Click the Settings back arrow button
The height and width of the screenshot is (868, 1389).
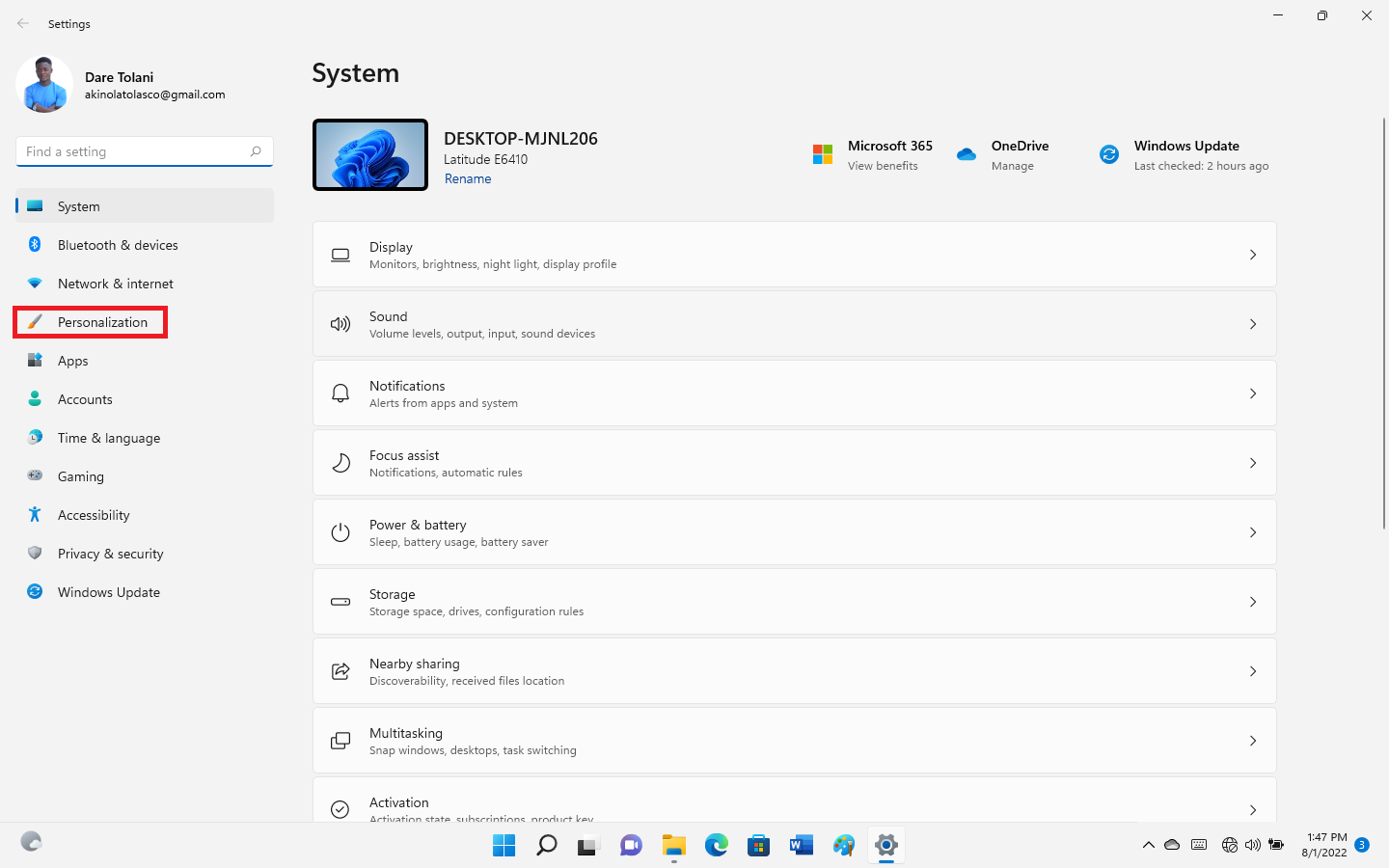click(x=23, y=23)
